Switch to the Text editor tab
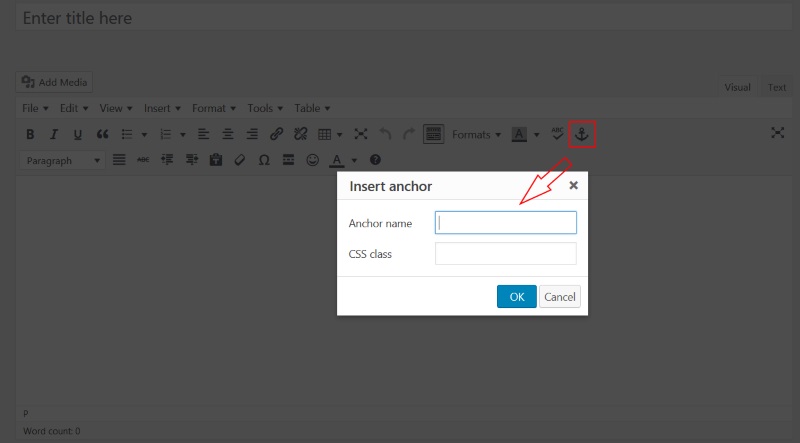 [776, 88]
